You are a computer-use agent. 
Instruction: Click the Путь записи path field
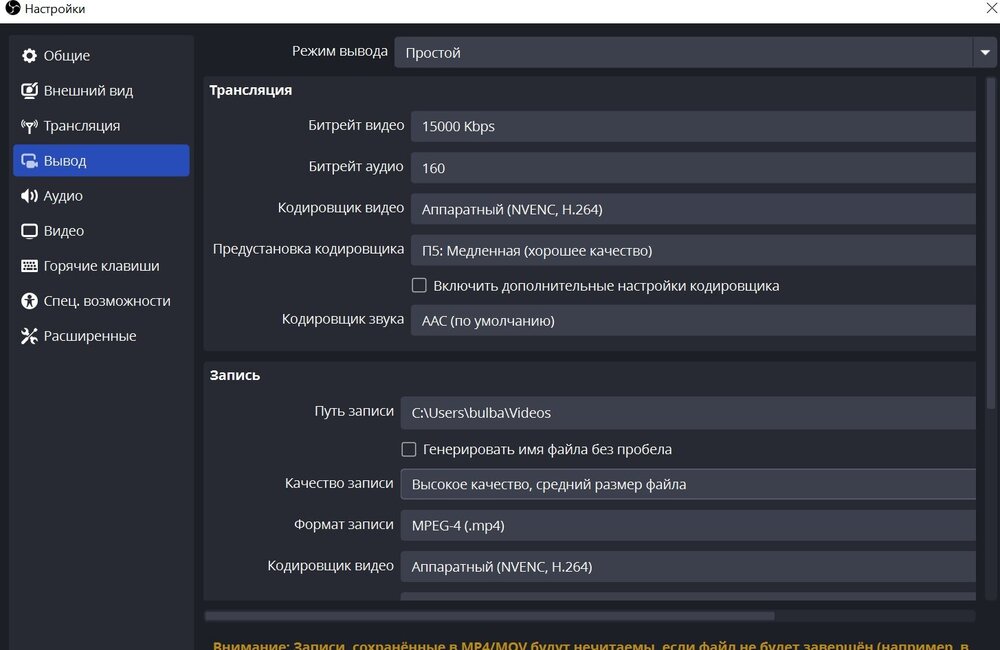[687, 412]
